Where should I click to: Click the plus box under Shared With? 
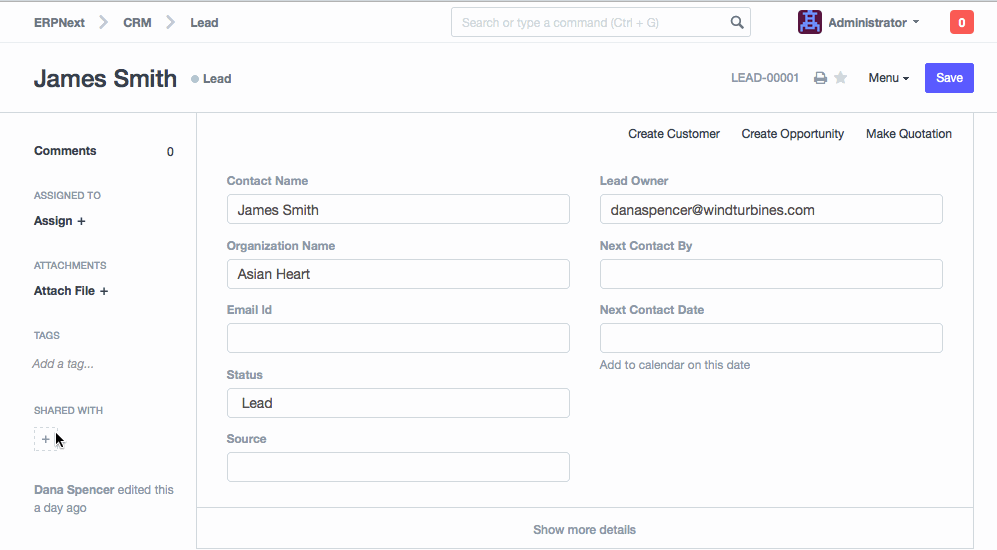point(45,439)
